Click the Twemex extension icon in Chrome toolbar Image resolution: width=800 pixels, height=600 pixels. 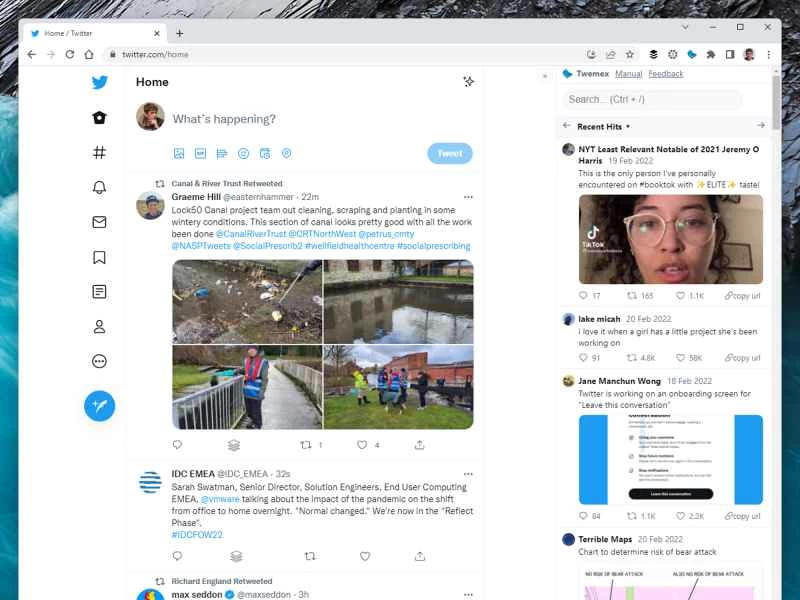coord(691,54)
